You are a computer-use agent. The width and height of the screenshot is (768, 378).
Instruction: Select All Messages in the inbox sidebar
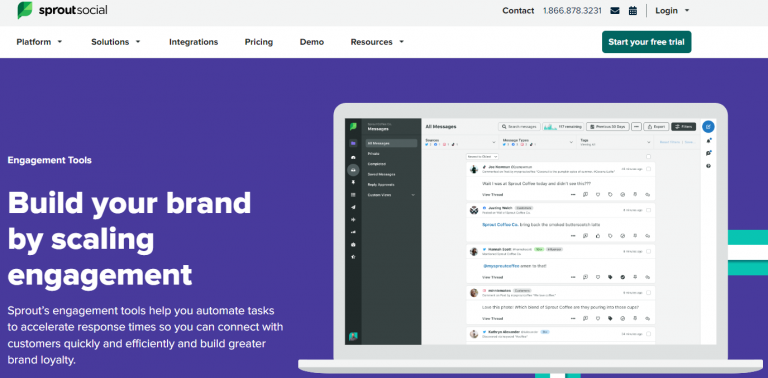click(x=391, y=143)
